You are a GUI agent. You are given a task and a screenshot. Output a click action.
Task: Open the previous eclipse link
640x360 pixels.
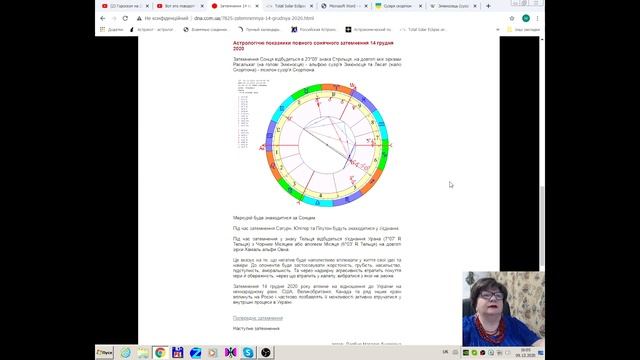pos(258,318)
